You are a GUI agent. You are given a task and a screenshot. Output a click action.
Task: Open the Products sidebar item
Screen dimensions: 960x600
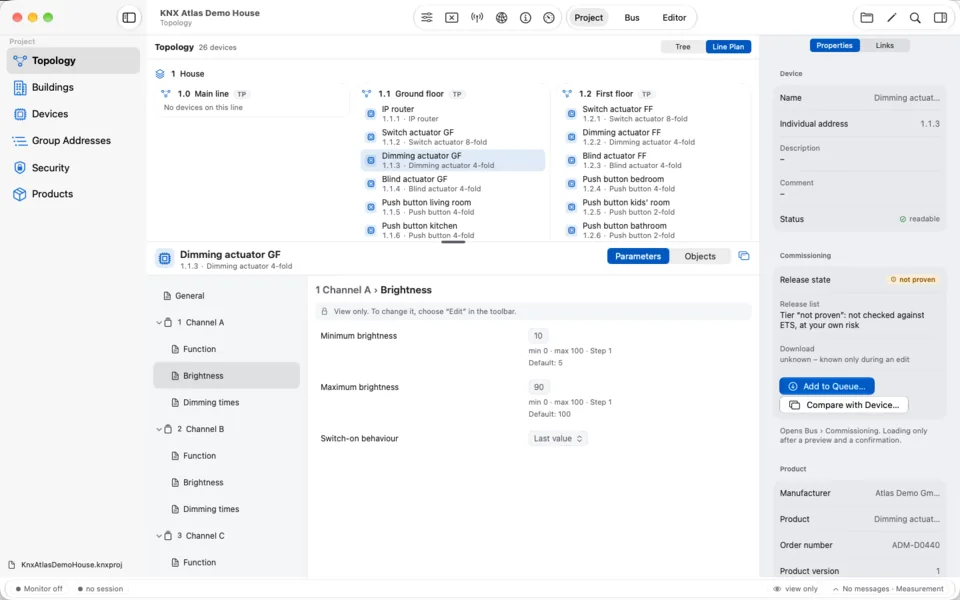(73, 194)
